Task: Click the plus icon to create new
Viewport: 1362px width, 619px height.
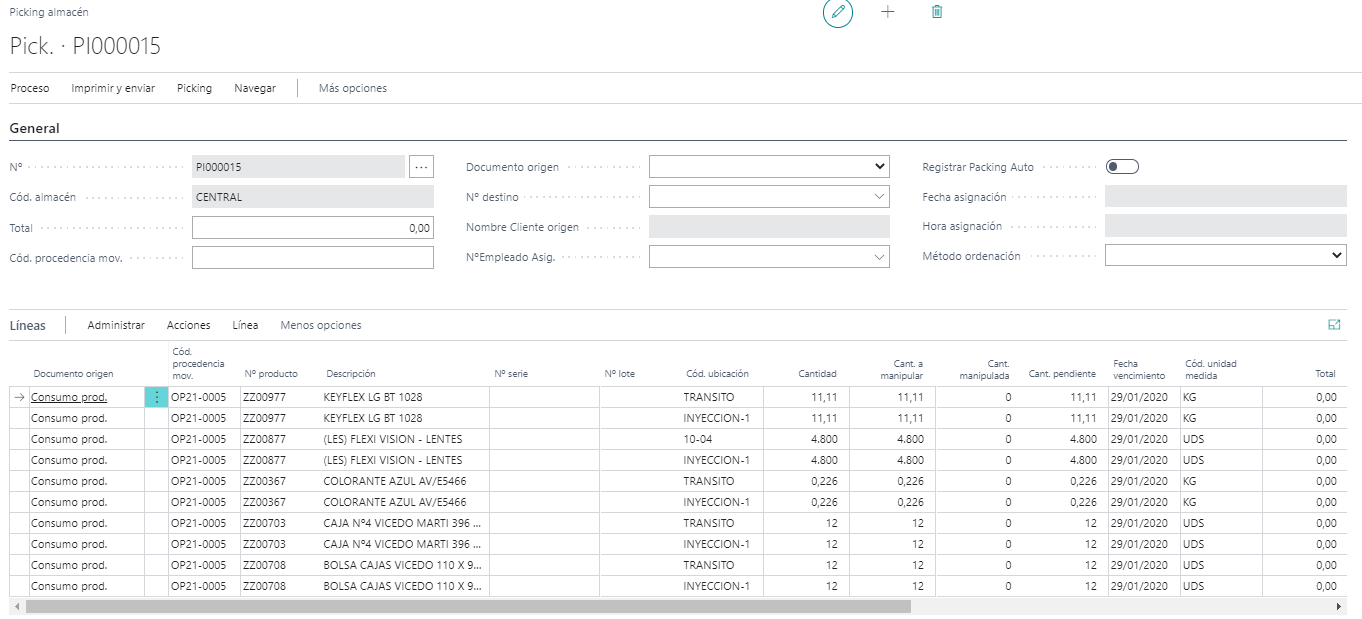Action: (887, 12)
